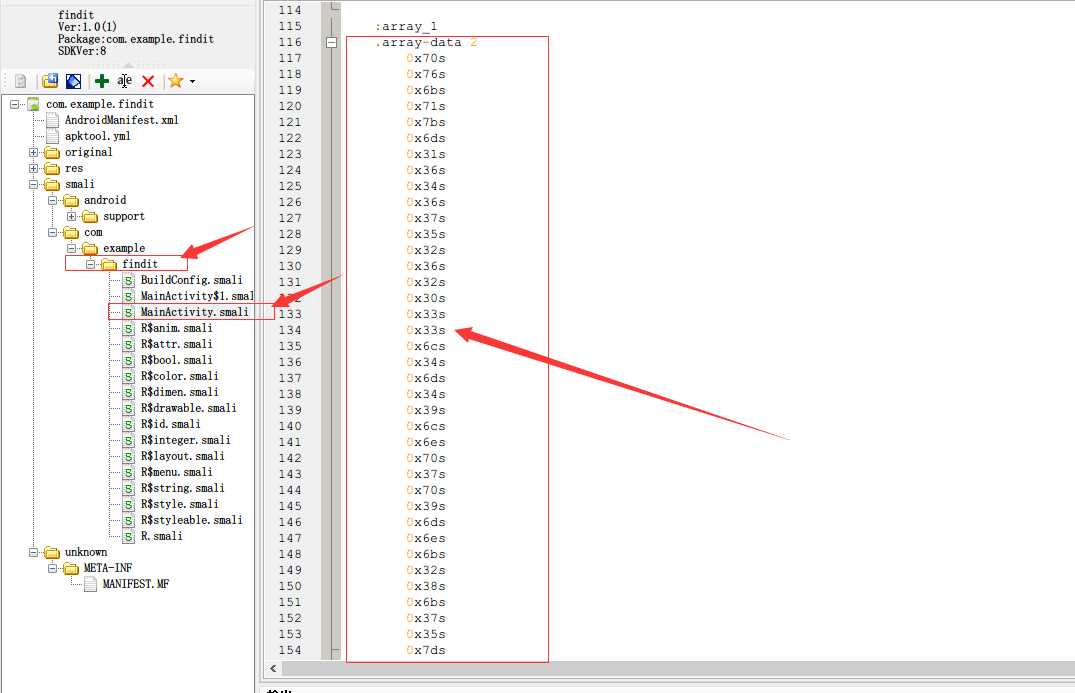
Task: Click the 'Package:com.example.findit' info text
Action: tap(136, 39)
